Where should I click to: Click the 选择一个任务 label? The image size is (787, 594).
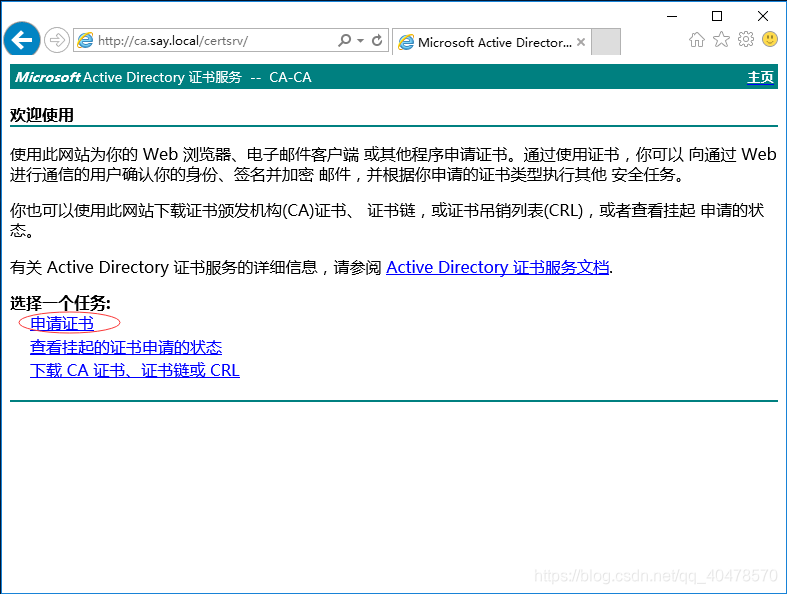[x=60, y=303]
